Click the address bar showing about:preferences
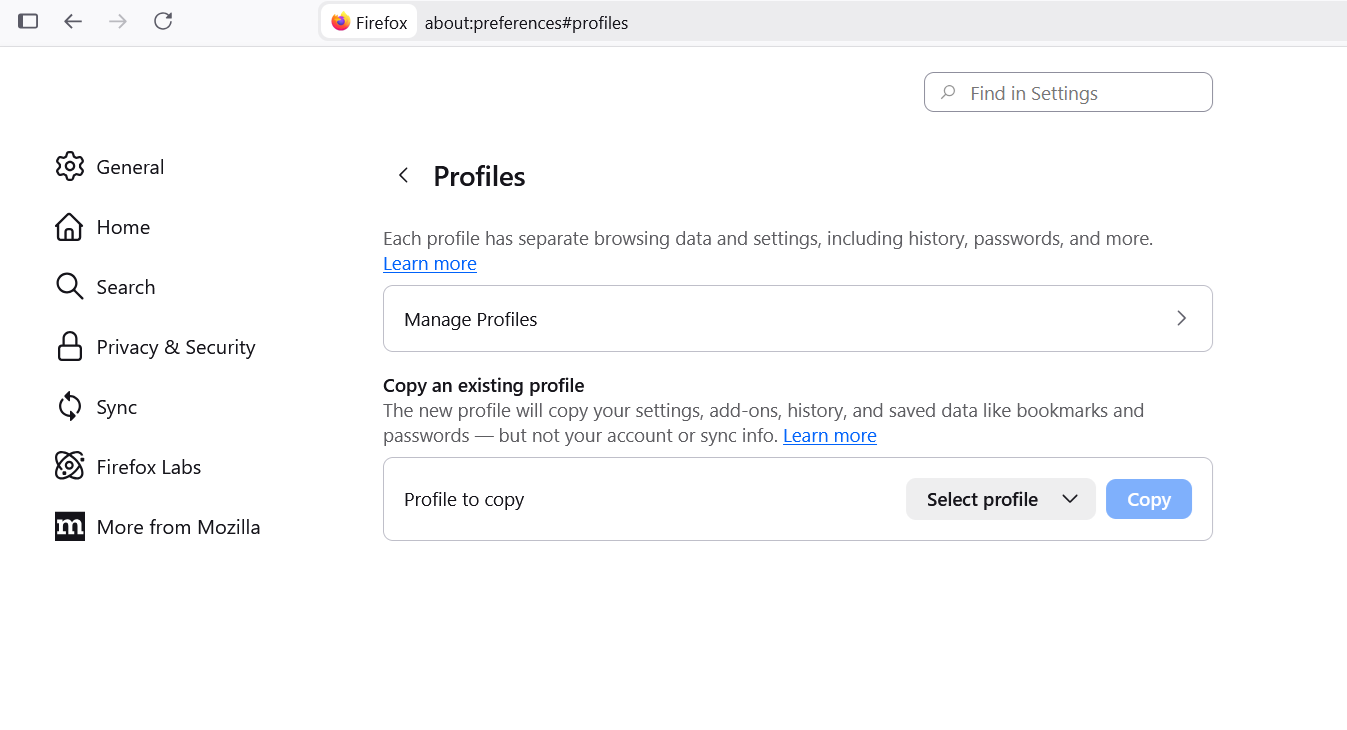Viewport: 1347px width, 730px height. click(527, 21)
